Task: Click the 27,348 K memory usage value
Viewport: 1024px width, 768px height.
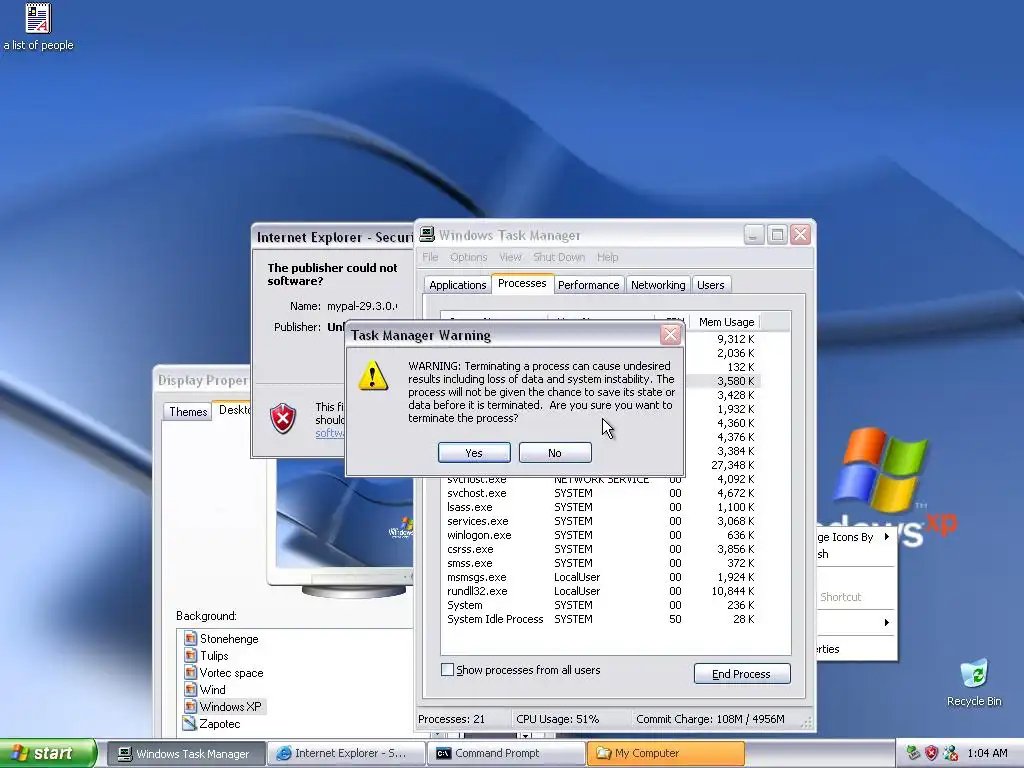Action: (733, 465)
